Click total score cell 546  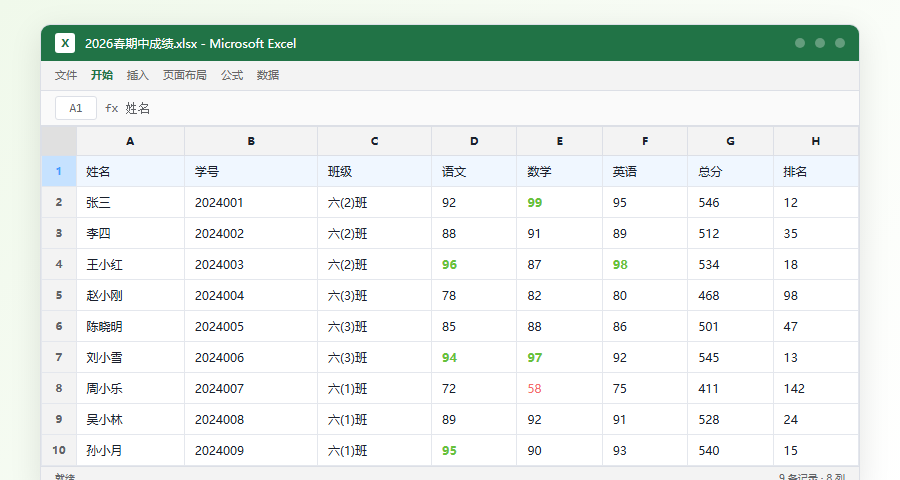pos(731,202)
